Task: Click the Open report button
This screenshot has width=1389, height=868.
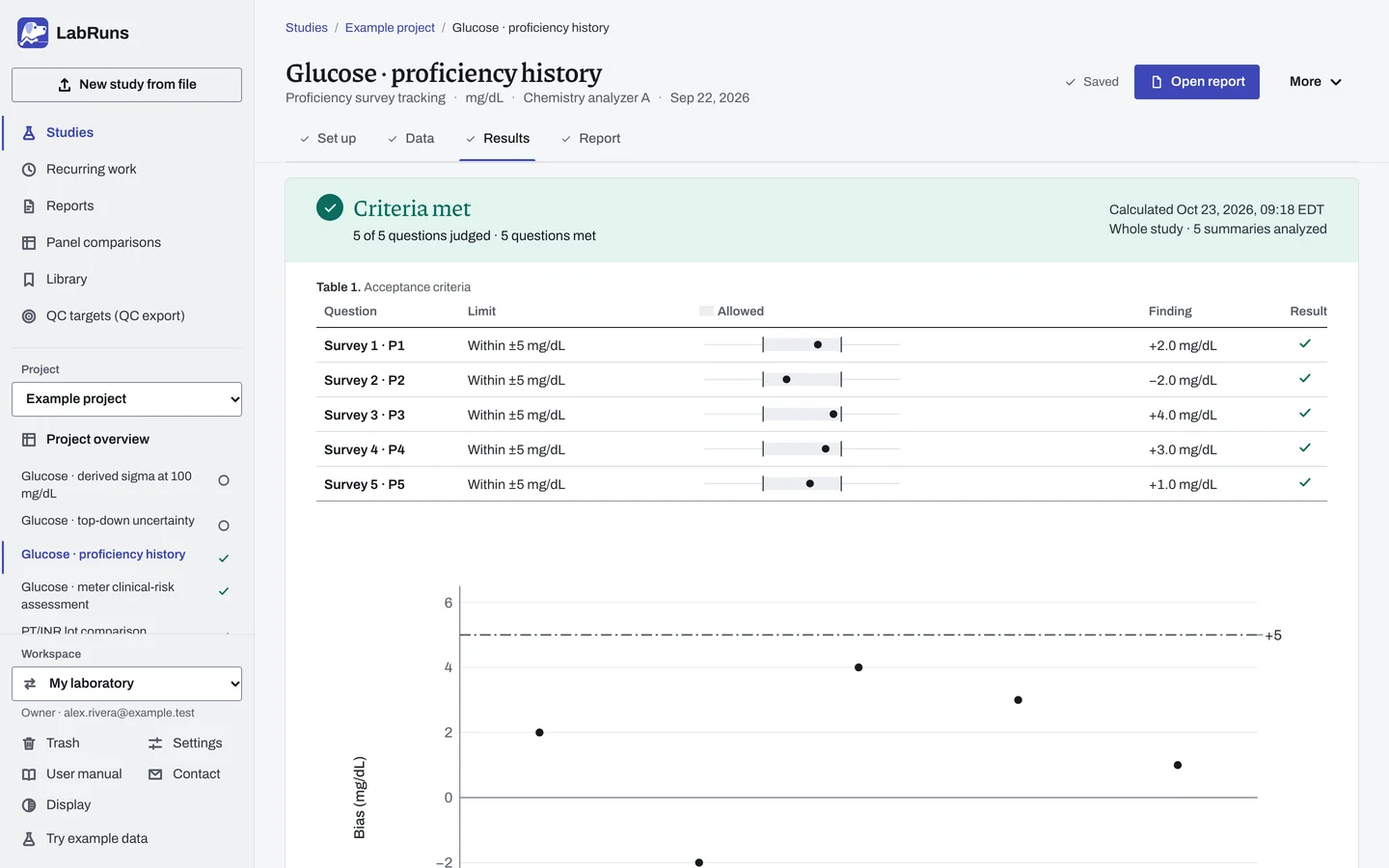Action: 1196,82
